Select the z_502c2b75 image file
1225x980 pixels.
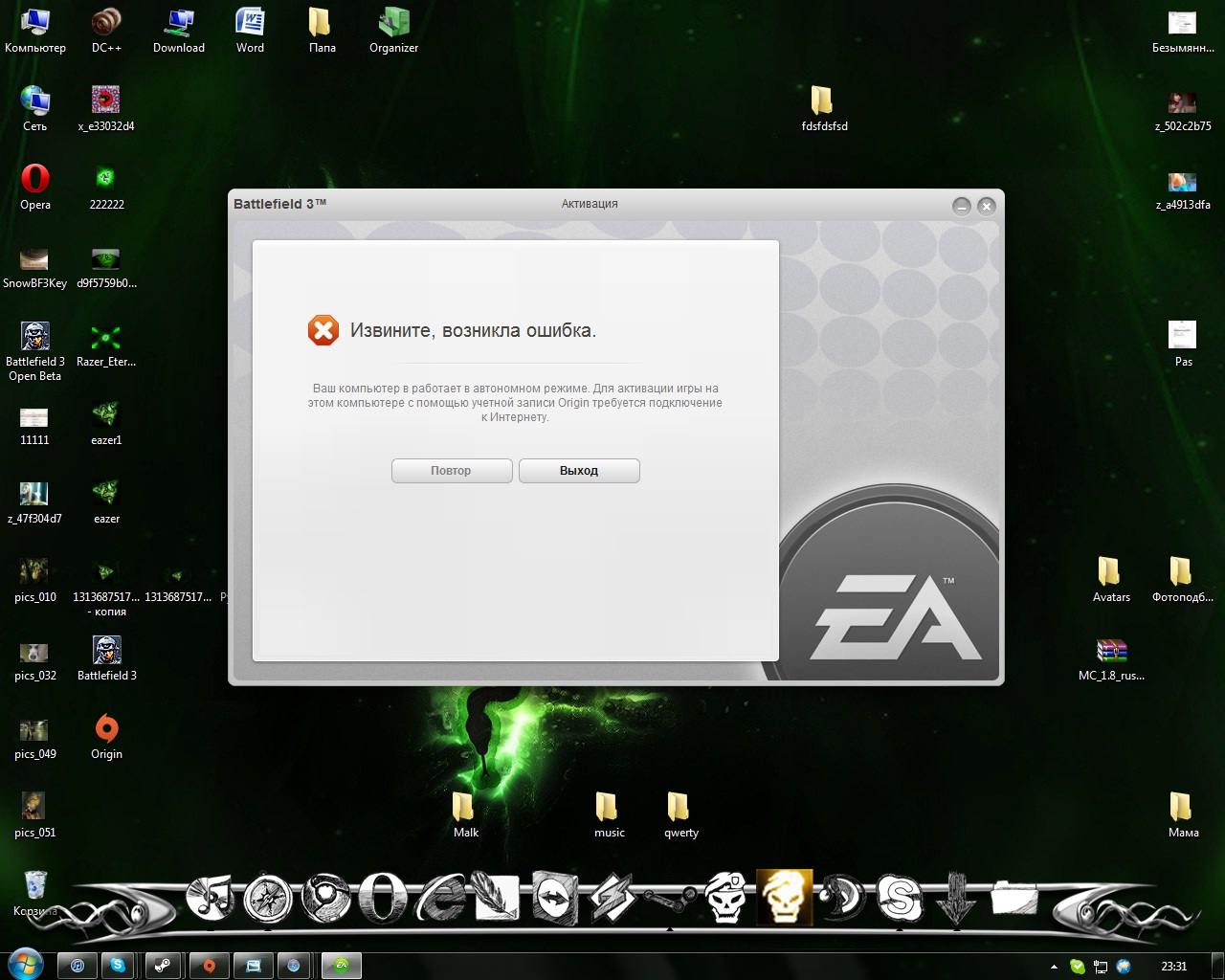1183,109
